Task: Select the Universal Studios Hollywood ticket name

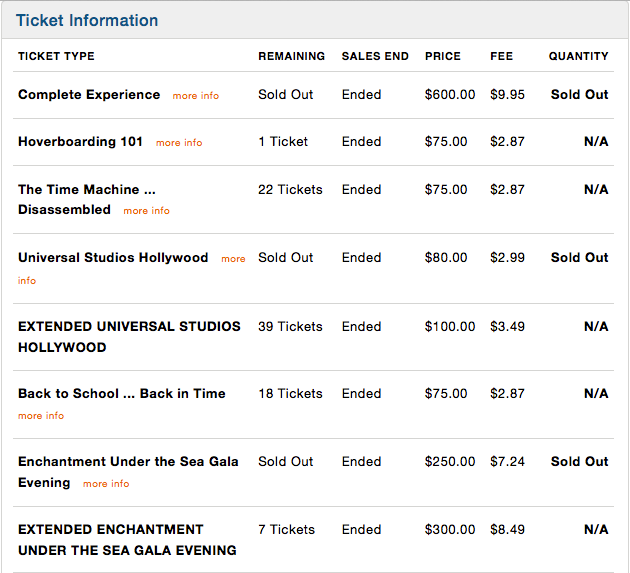Action: tap(113, 257)
